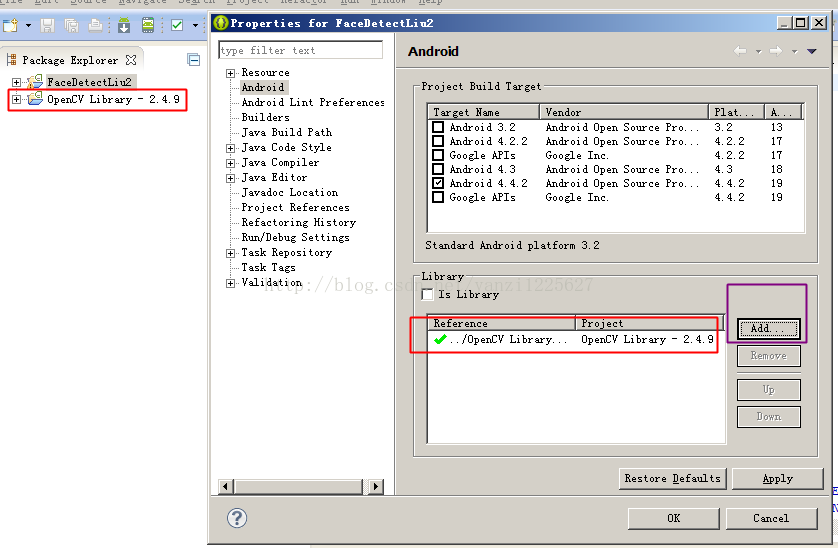
Task: Select Android in the properties tree
Action: coord(262,87)
